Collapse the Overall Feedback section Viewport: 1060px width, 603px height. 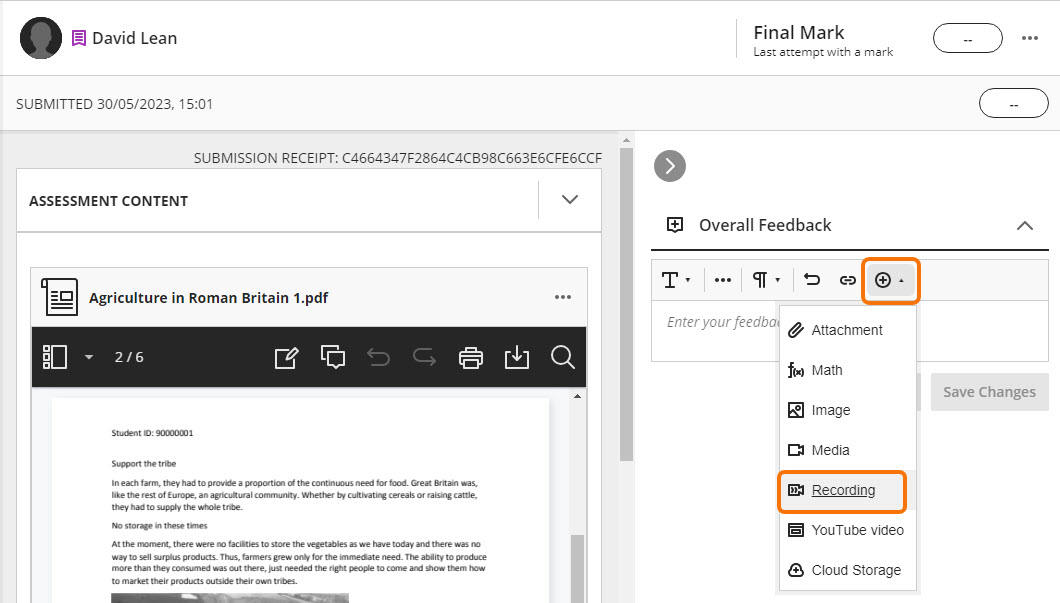(1025, 225)
